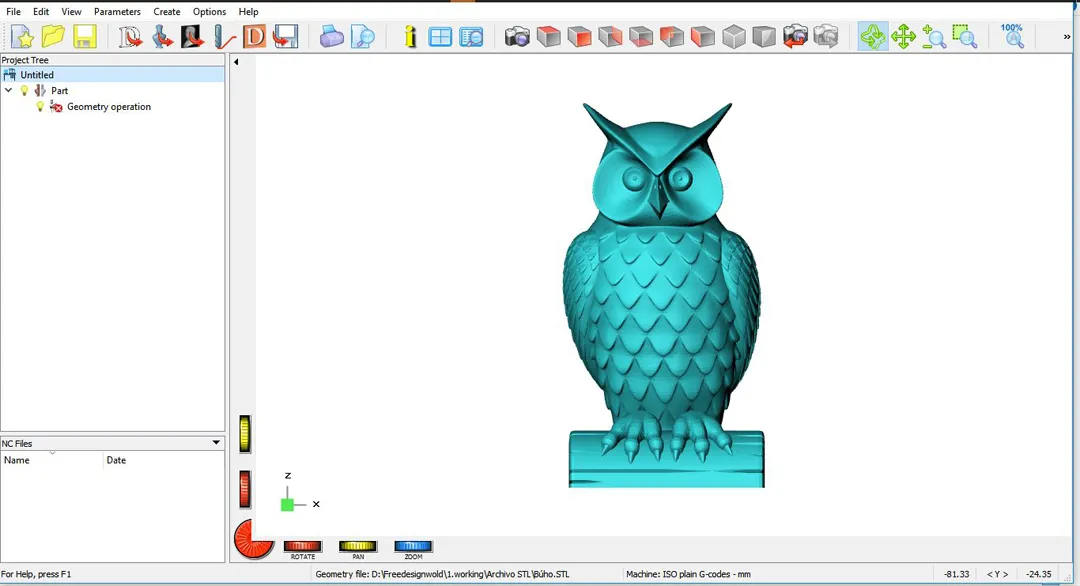
Task: Click the '< Y >' status indicator
Action: coord(997,574)
